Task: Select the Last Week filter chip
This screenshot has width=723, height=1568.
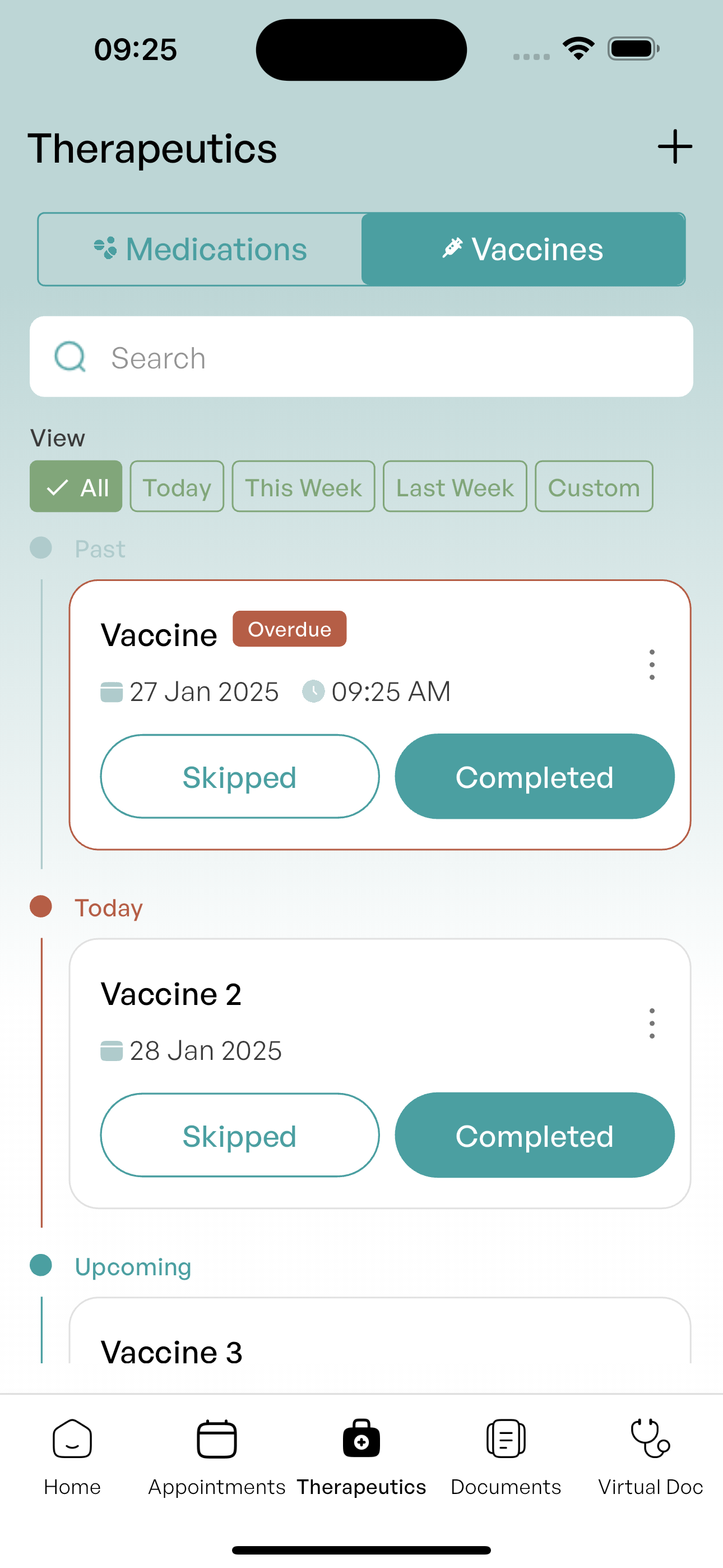Action: 455,487
